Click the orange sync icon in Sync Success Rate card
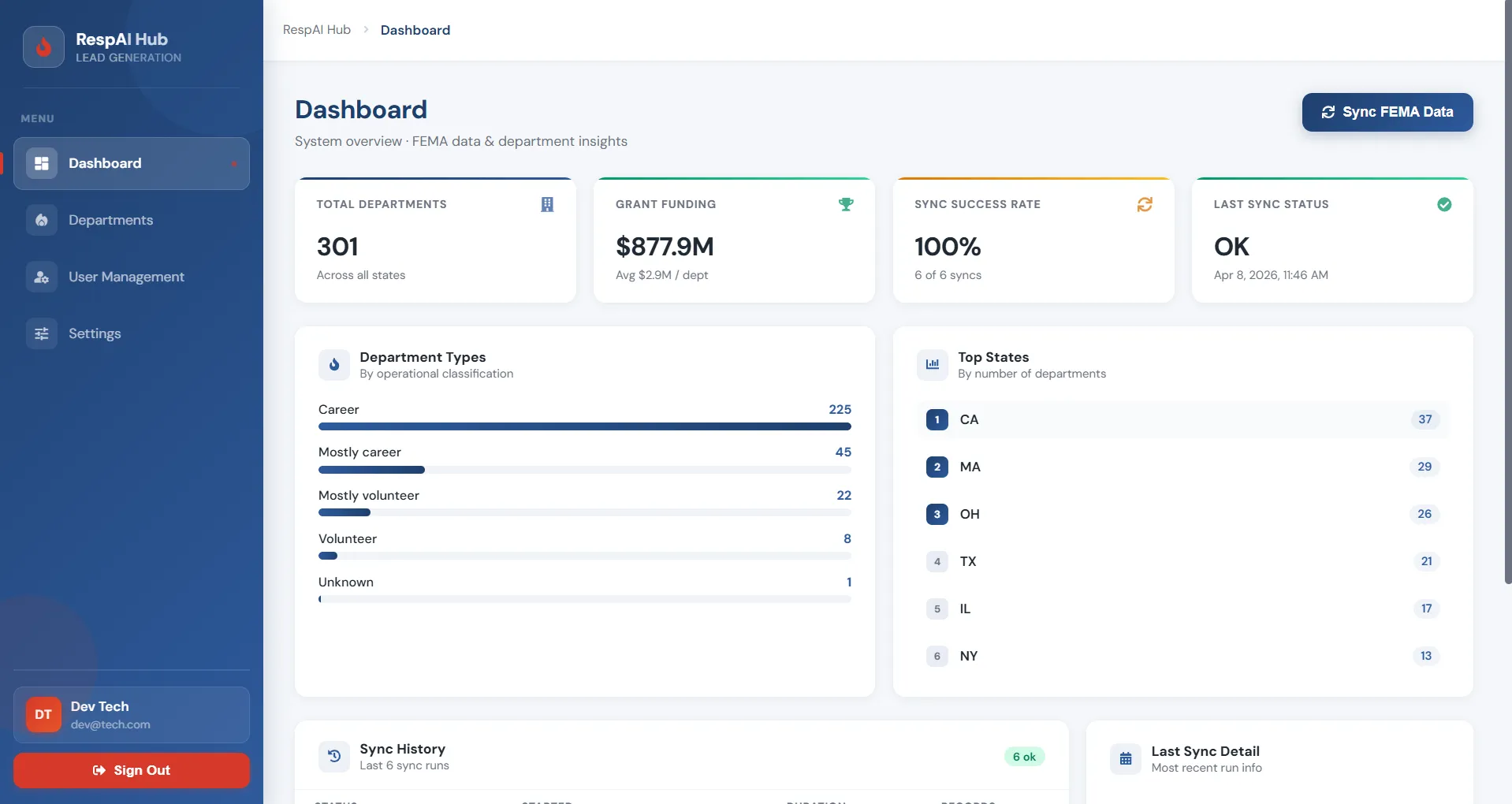 1145,204
